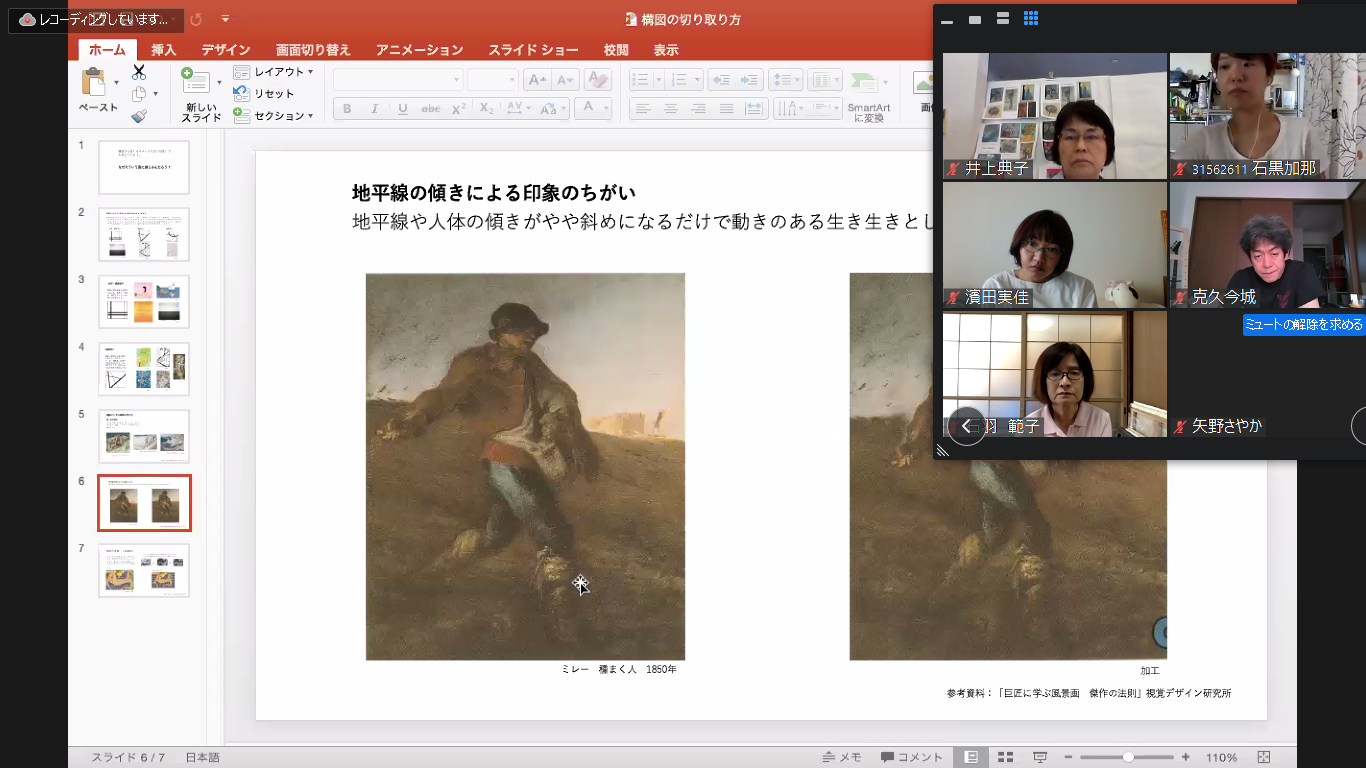Align text left in ribbon

pyautogui.click(x=643, y=109)
